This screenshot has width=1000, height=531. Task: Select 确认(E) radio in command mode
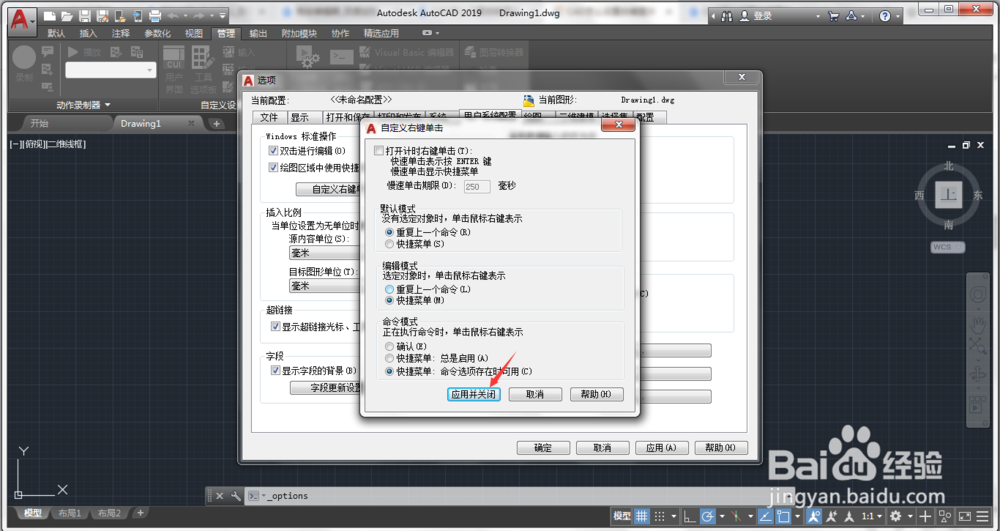(x=389, y=346)
